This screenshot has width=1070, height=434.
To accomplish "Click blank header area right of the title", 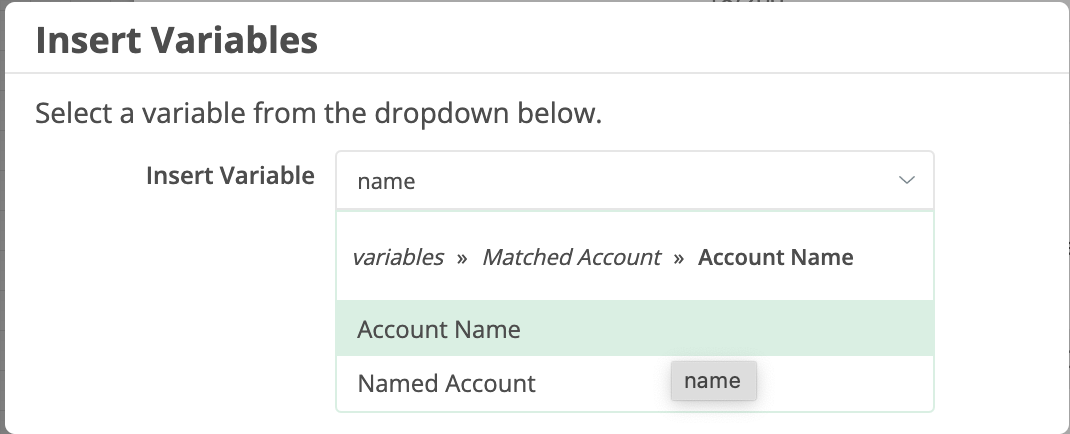I will click(700, 42).
